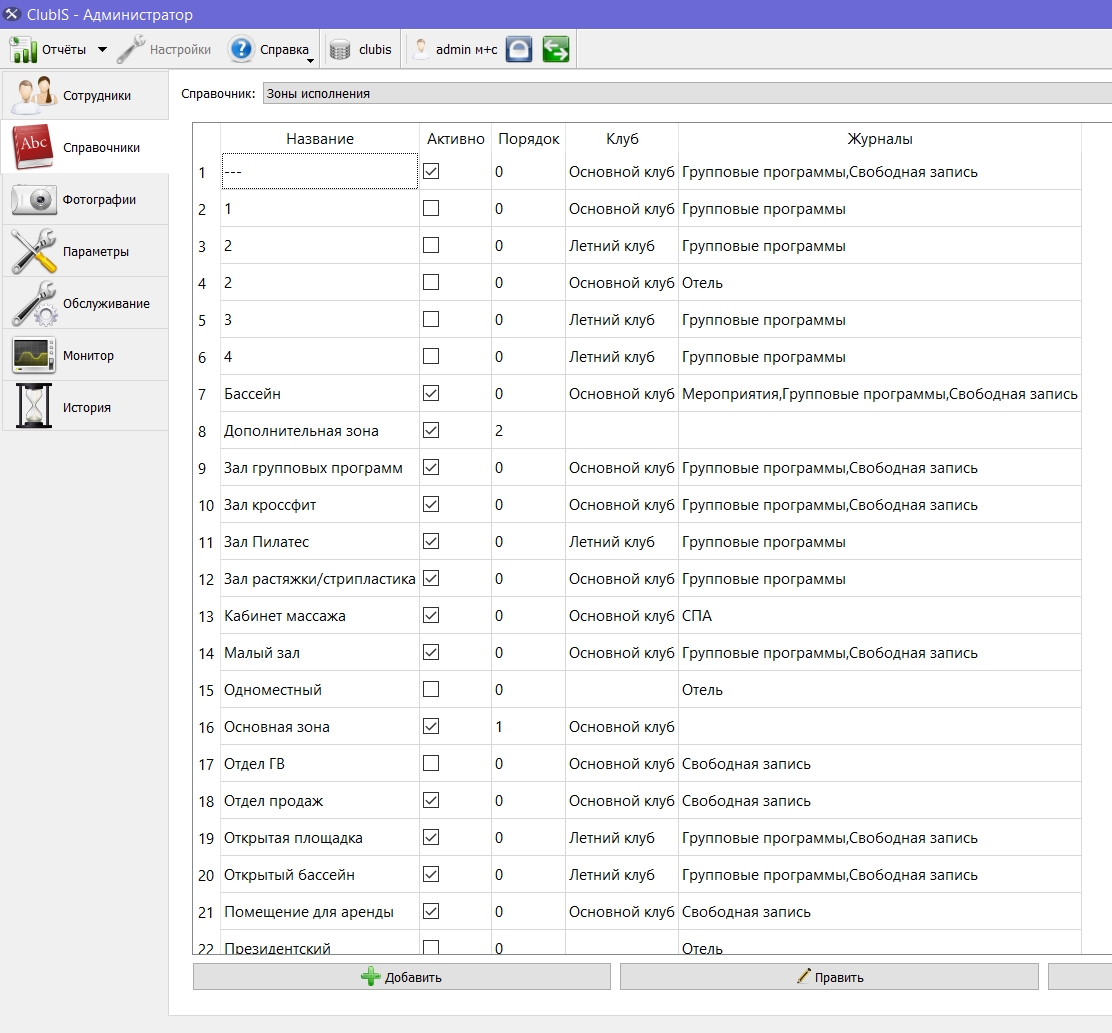
Task: Select the Открытая площадка name cell
Action: (320, 838)
